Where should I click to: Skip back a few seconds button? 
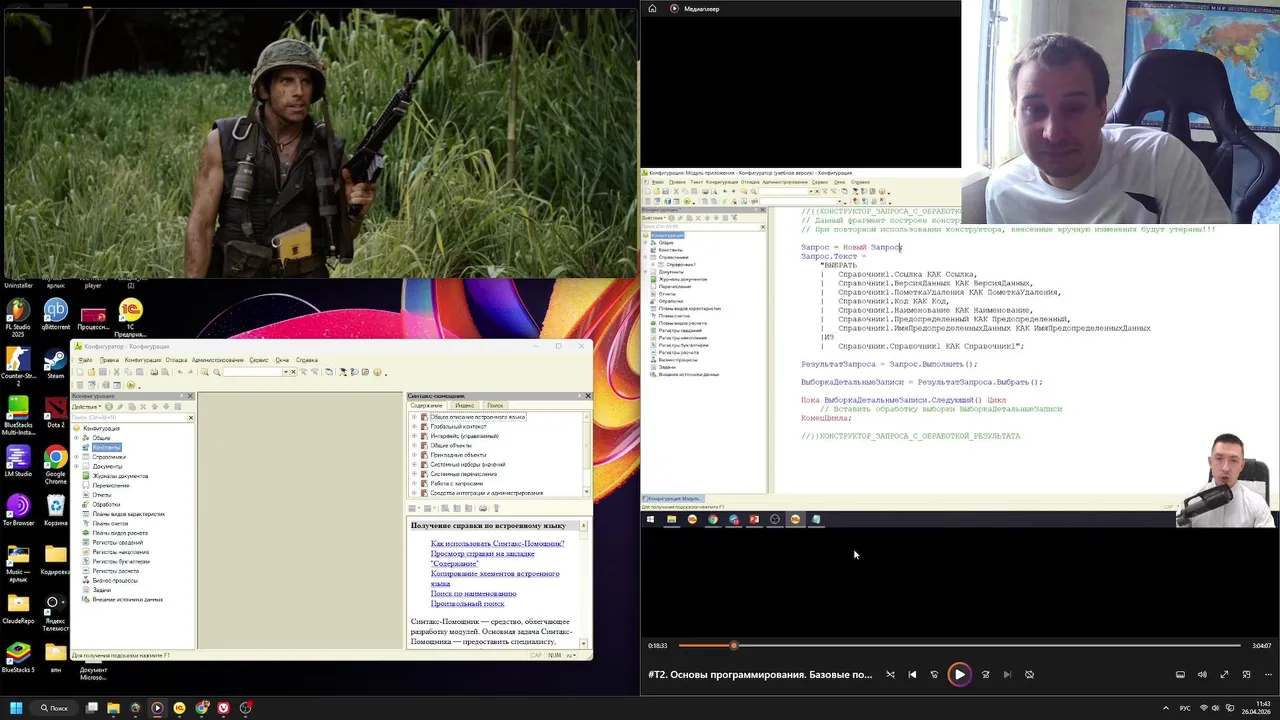coord(934,674)
